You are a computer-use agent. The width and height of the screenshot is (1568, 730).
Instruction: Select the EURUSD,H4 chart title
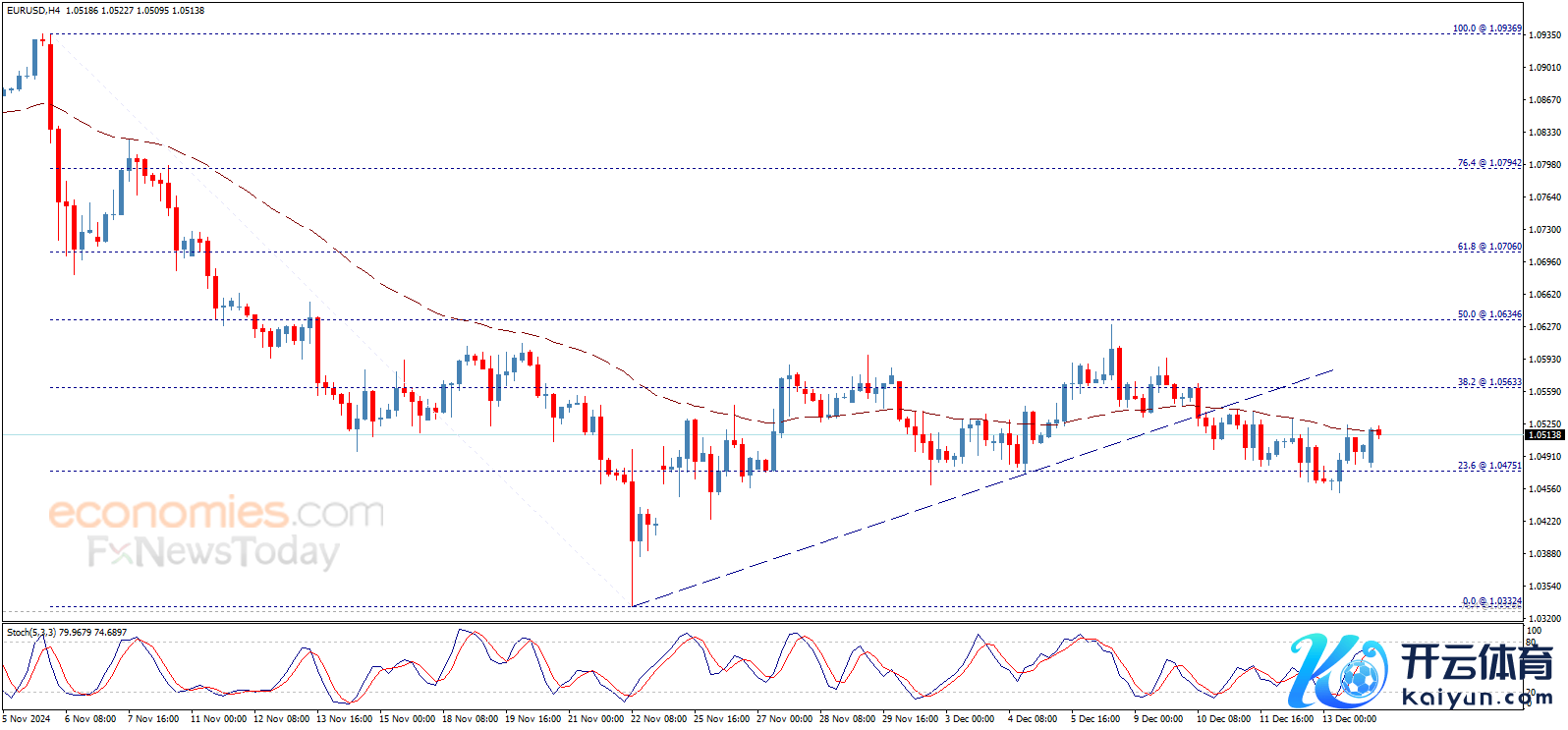pyautogui.click(x=33, y=10)
